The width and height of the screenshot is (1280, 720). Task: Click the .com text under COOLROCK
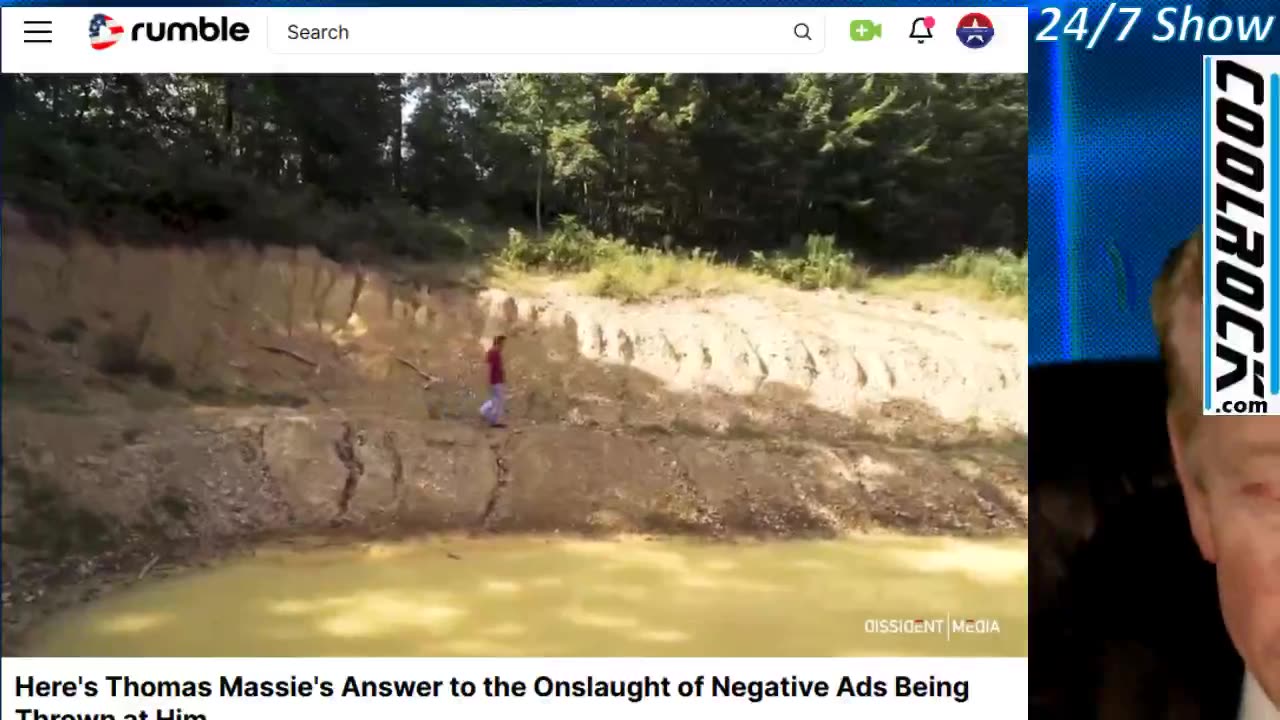click(1242, 406)
